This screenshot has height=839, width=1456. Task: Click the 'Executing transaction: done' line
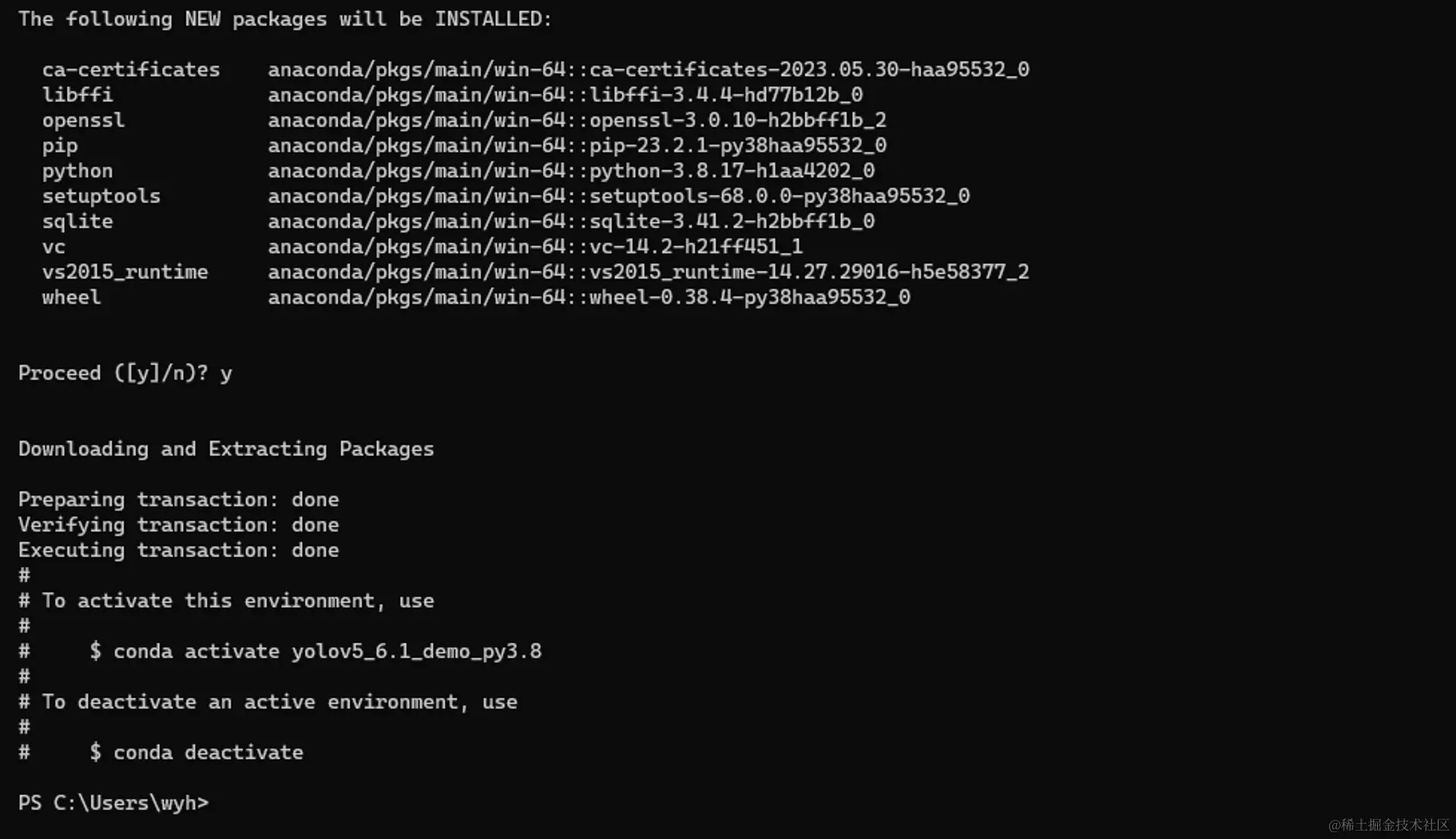click(178, 550)
